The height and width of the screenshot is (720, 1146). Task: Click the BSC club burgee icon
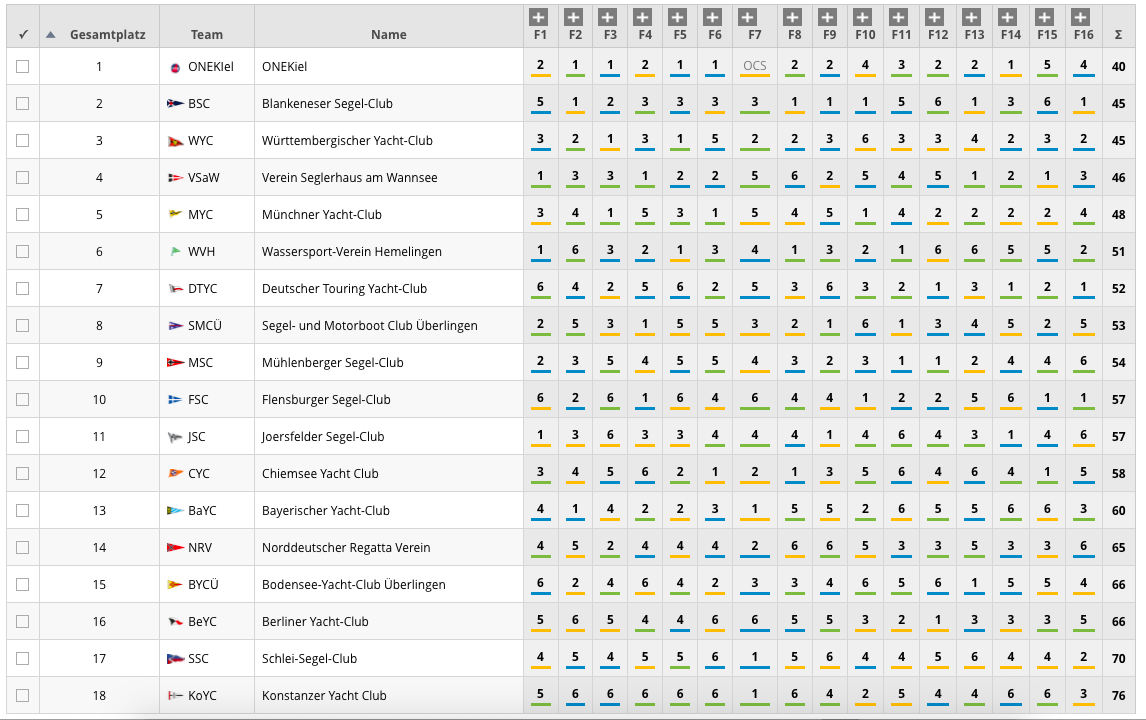176,104
